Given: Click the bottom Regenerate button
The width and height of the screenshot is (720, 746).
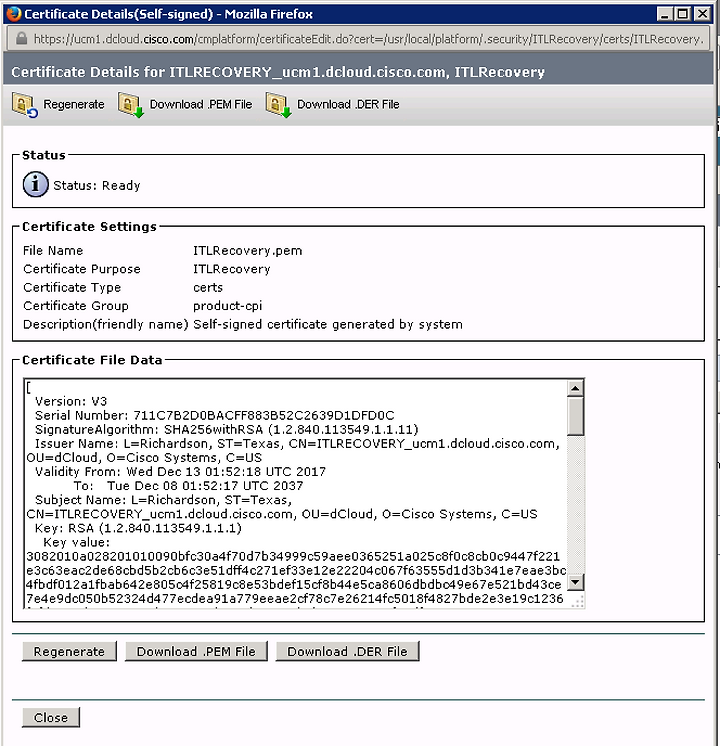Looking at the screenshot, I should coord(69,651).
